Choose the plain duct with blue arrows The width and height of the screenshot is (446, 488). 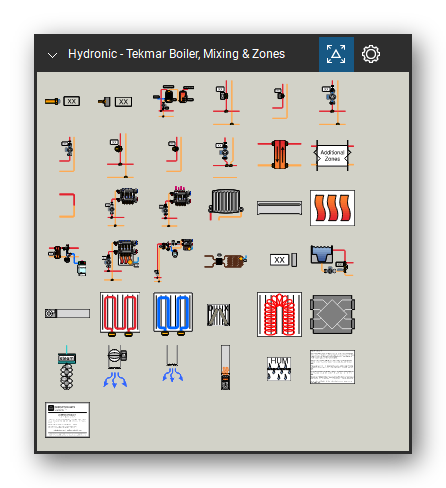[173, 364]
